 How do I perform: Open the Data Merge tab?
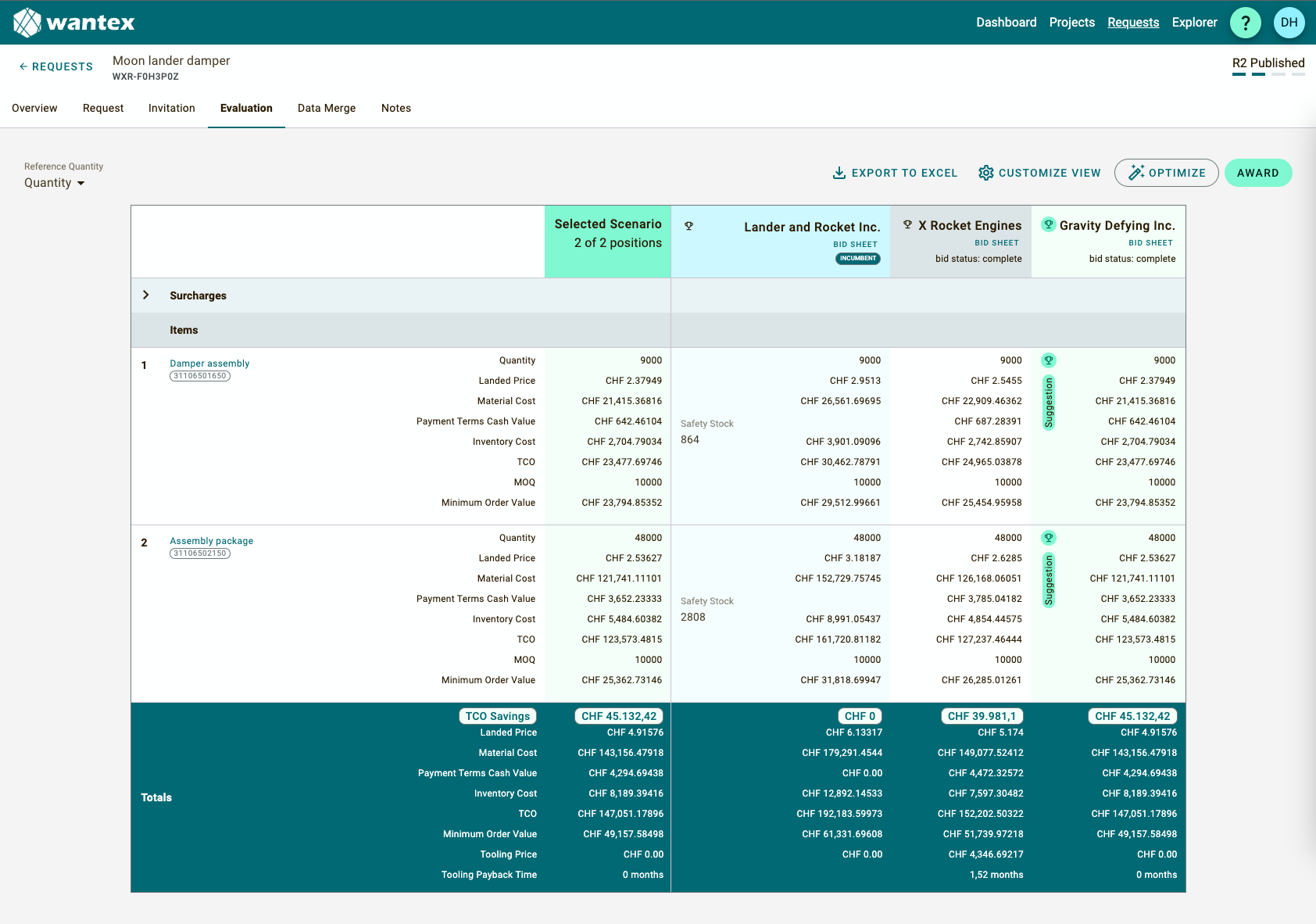(327, 108)
